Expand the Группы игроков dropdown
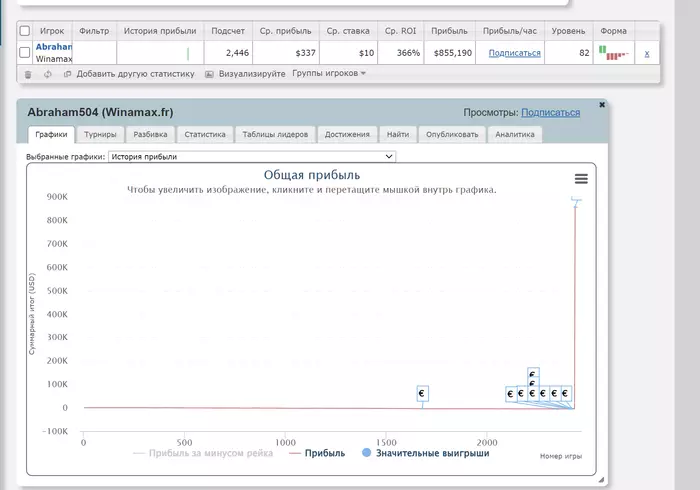This screenshot has width=700, height=490. 329,73
